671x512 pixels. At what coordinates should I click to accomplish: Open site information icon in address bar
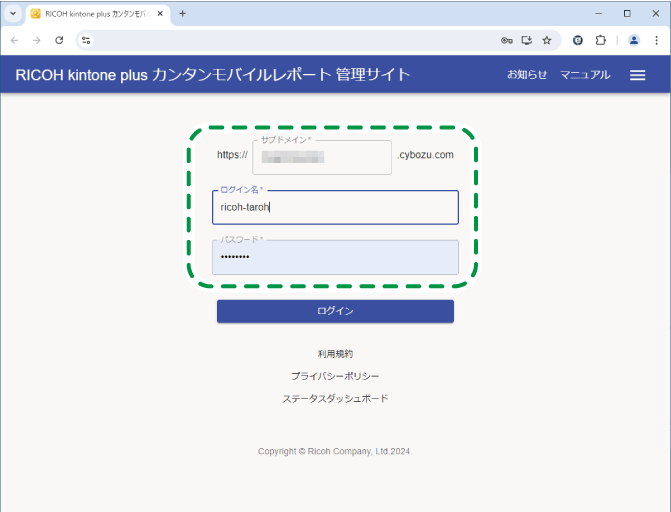tap(86, 40)
